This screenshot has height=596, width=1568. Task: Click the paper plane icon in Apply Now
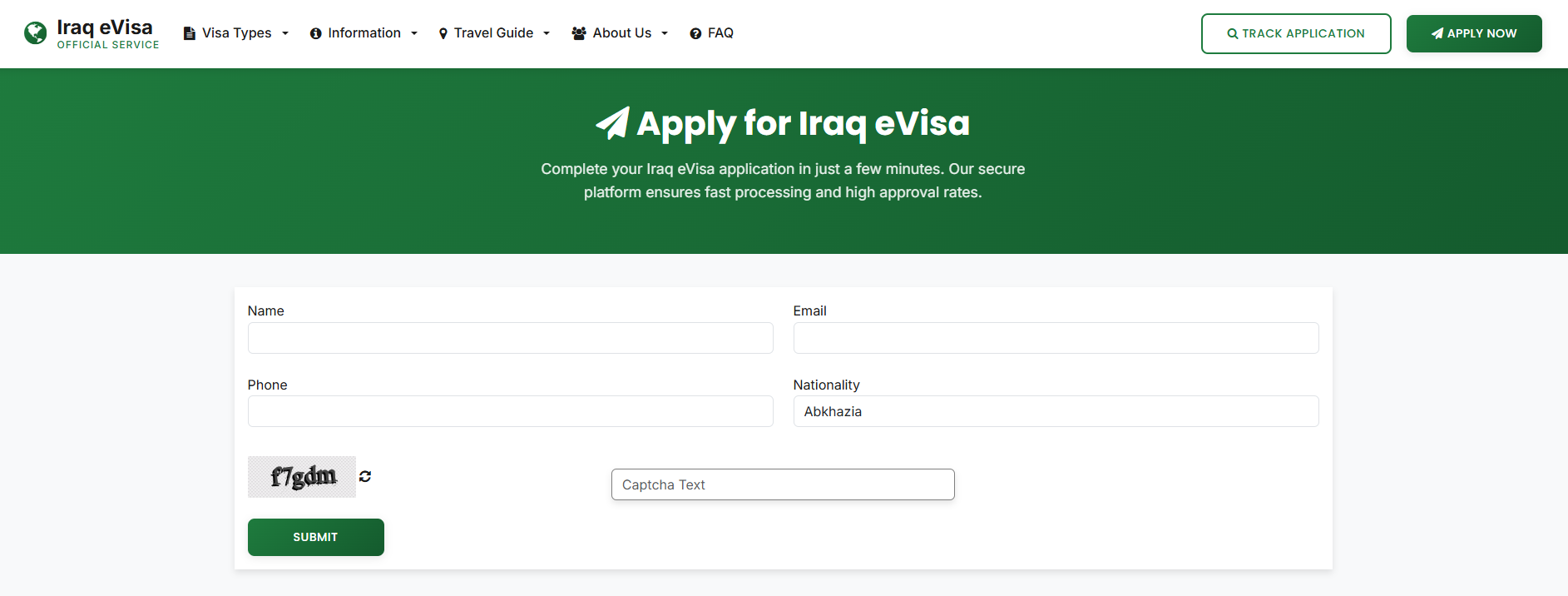[1437, 33]
